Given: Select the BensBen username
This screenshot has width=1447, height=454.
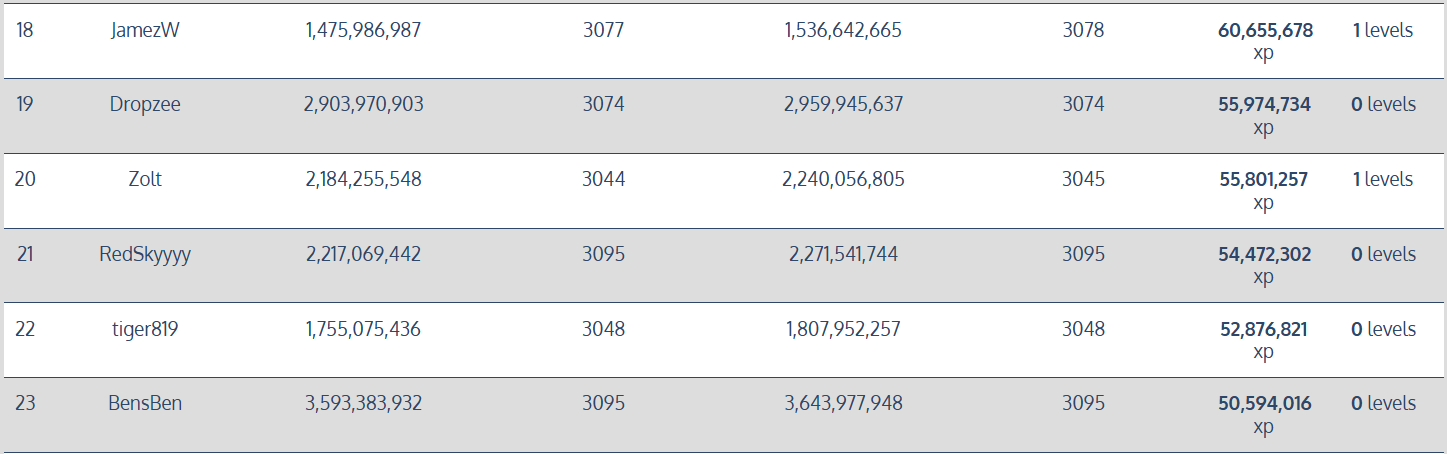Looking at the screenshot, I should point(145,403).
